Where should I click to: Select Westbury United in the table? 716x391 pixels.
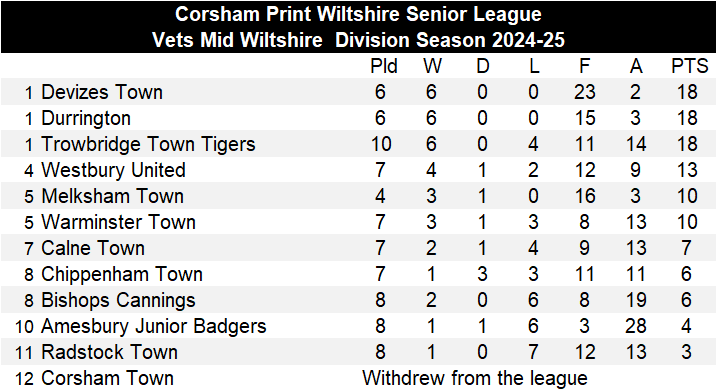[113, 170]
